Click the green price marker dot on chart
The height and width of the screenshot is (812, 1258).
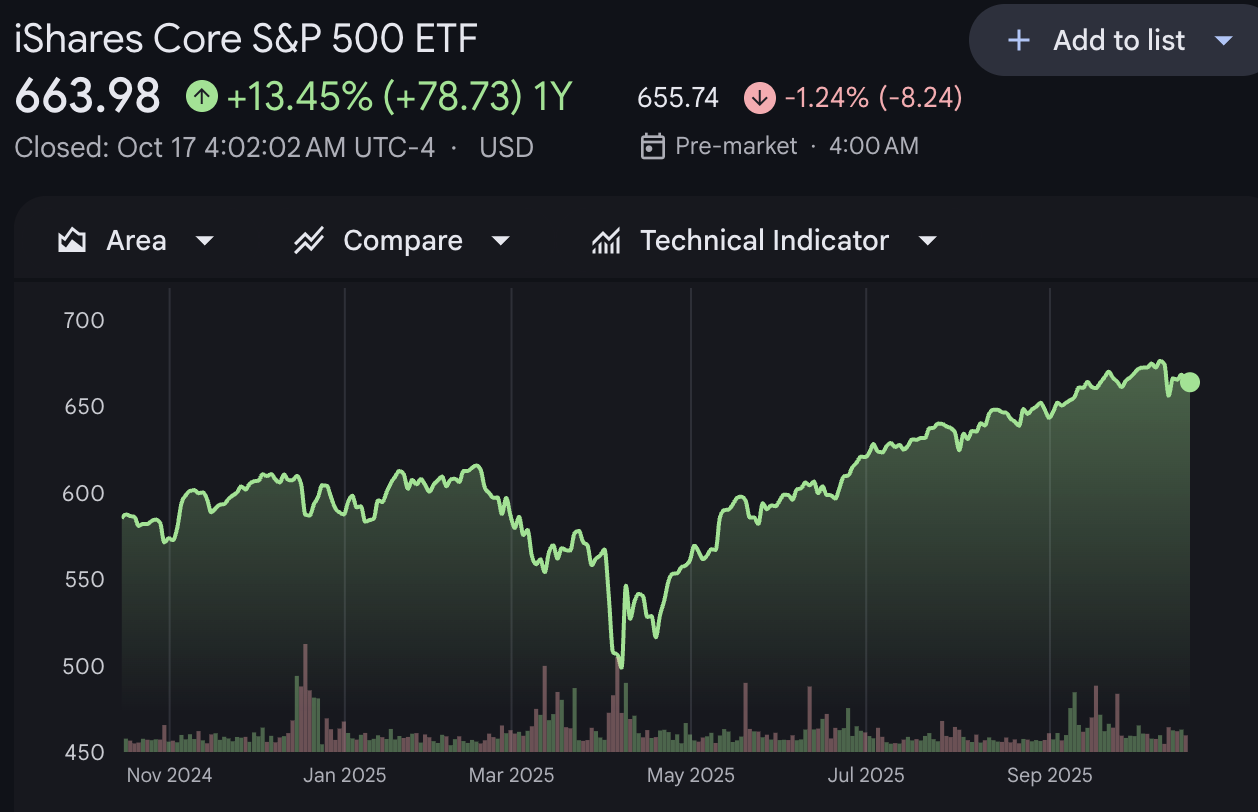(1190, 381)
